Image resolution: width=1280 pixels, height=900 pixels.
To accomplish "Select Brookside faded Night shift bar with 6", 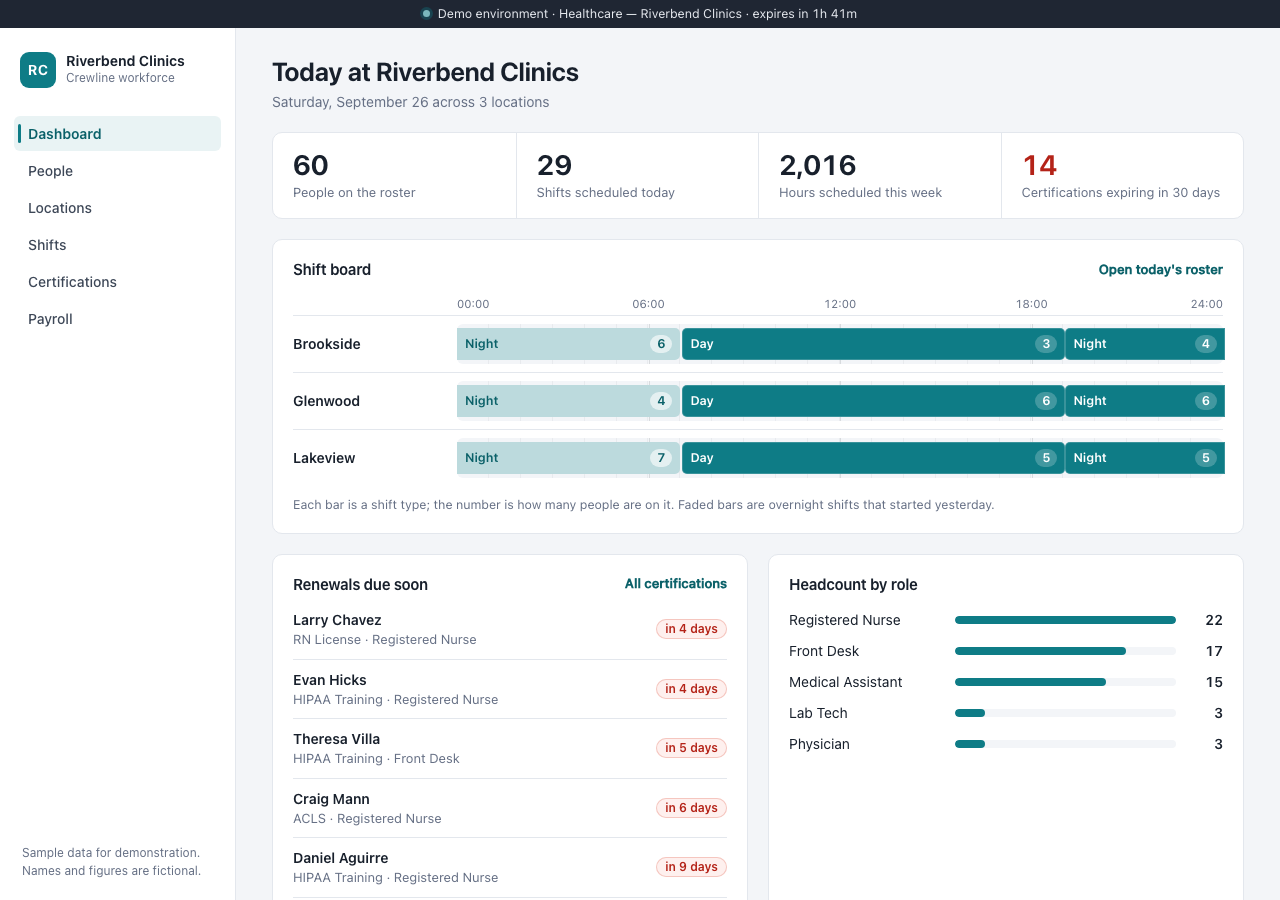I will click(x=568, y=344).
